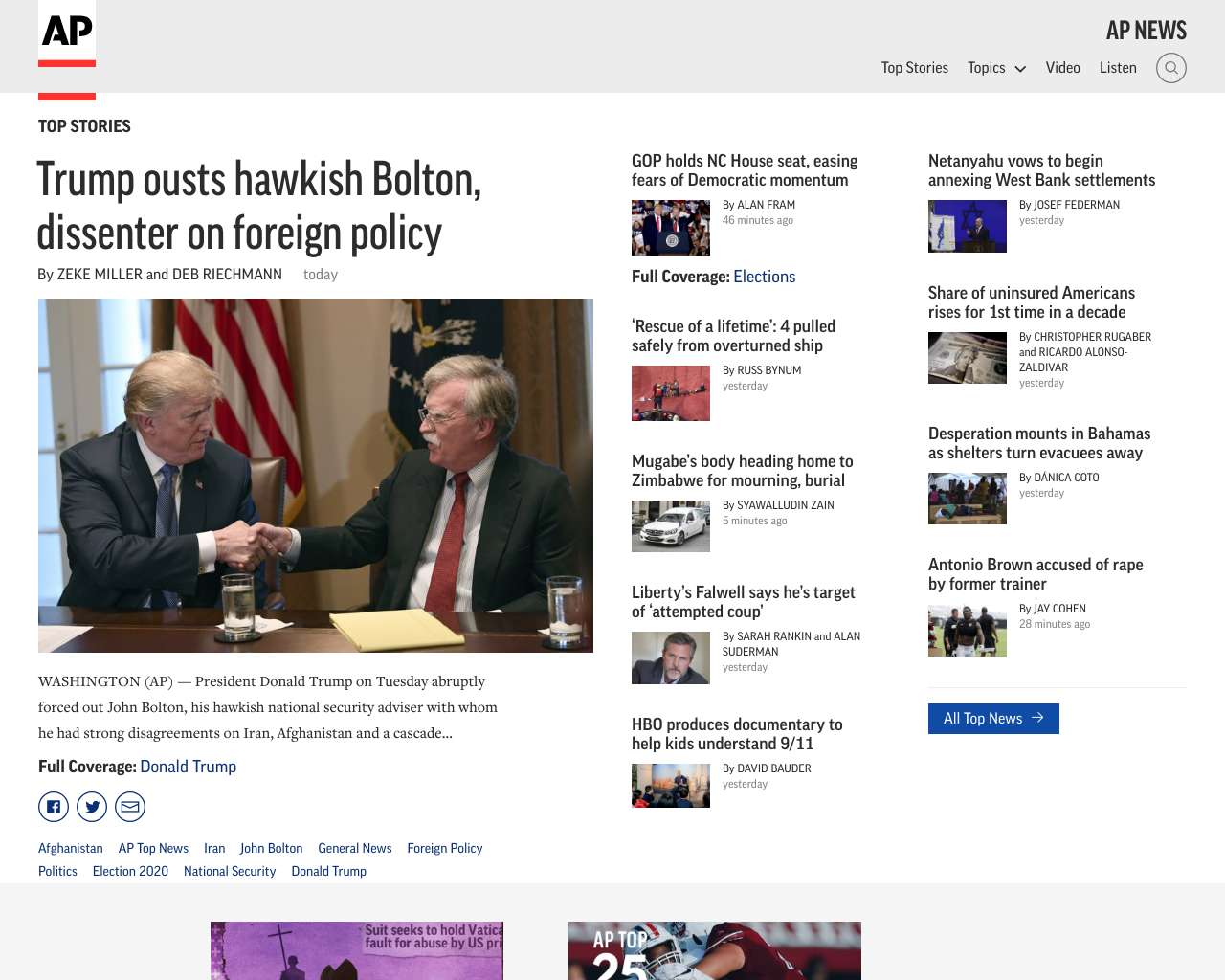Select the Iran tag

tap(214, 848)
